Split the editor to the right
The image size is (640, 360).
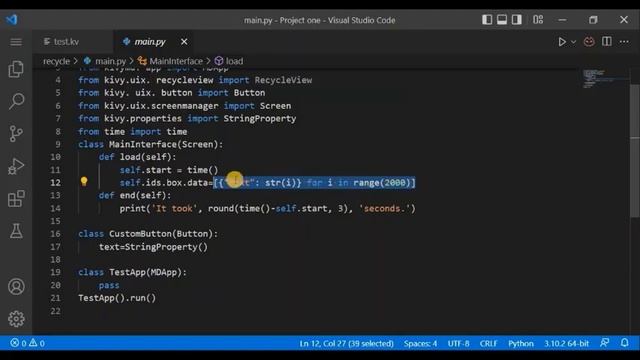[607, 42]
